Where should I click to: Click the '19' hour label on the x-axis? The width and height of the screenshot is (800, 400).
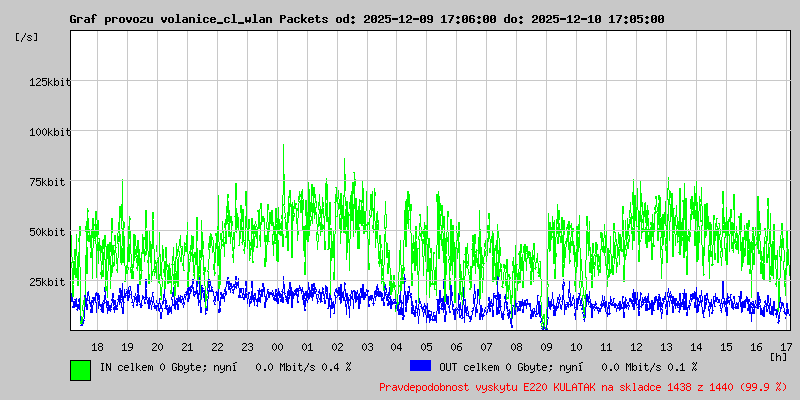tap(128, 347)
